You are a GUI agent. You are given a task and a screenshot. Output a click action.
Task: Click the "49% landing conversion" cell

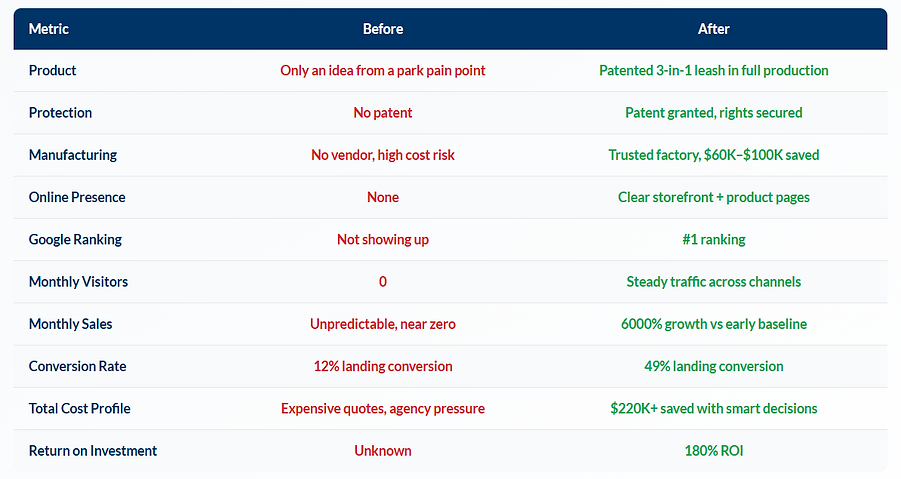click(713, 366)
